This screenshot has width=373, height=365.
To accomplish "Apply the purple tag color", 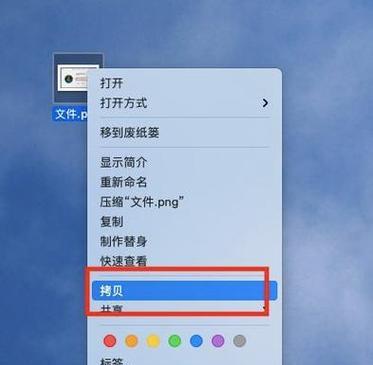I will pyautogui.click(x=218, y=341).
